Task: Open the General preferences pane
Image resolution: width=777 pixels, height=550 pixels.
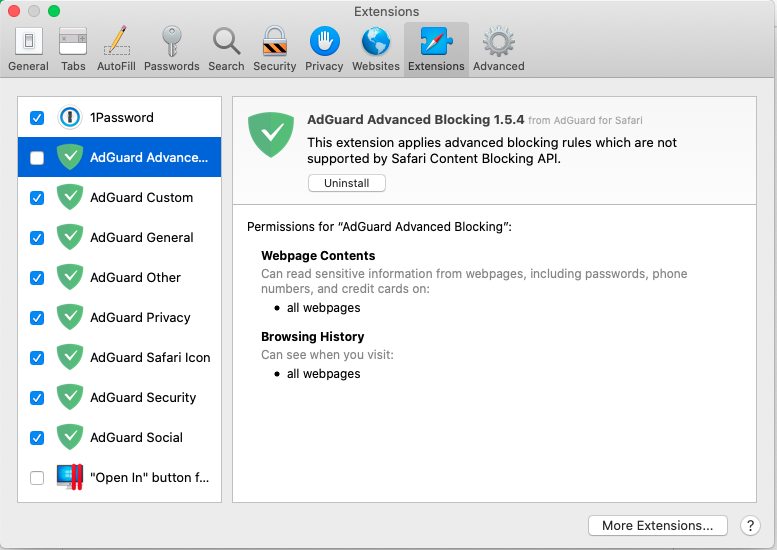Action: click(28, 50)
